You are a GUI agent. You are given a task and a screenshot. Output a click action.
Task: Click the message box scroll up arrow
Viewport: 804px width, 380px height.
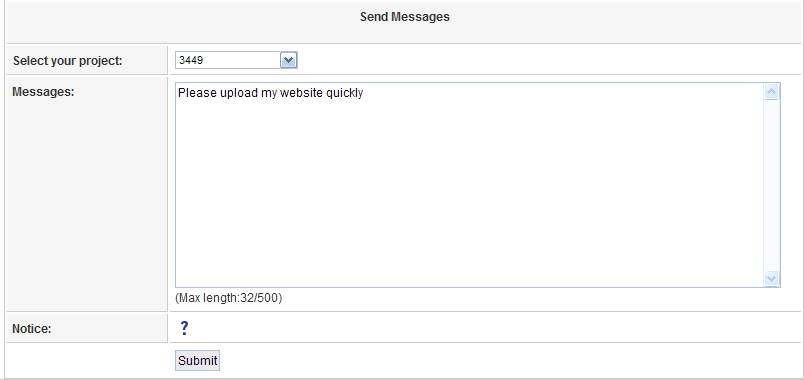point(772,92)
